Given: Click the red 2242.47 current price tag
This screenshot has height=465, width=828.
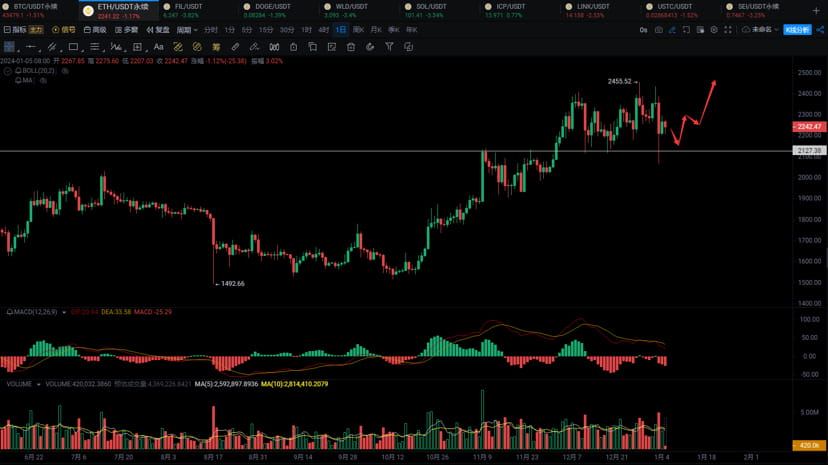Looking at the screenshot, I should [809, 127].
